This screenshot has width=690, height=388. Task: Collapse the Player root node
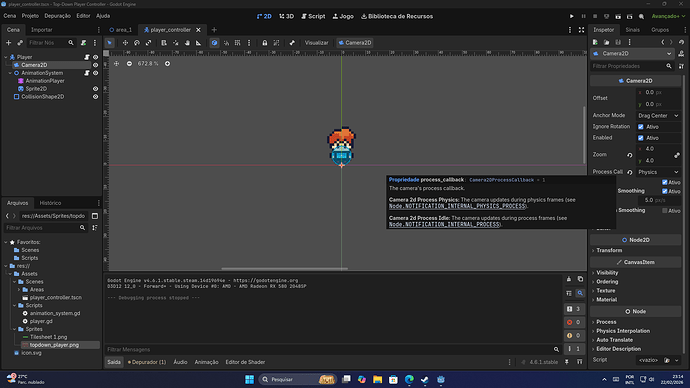click(x=6, y=57)
